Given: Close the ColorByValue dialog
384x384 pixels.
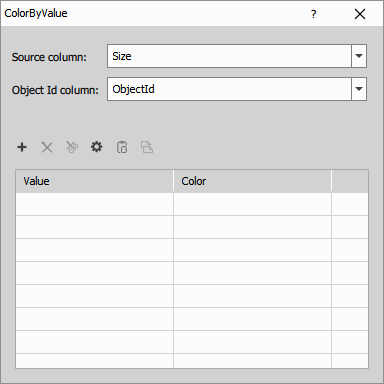Looking at the screenshot, I should click(360, 14).
